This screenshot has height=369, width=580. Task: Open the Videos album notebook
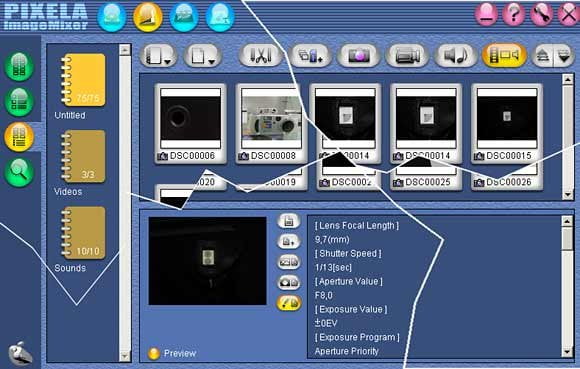(x=83, y=156)
